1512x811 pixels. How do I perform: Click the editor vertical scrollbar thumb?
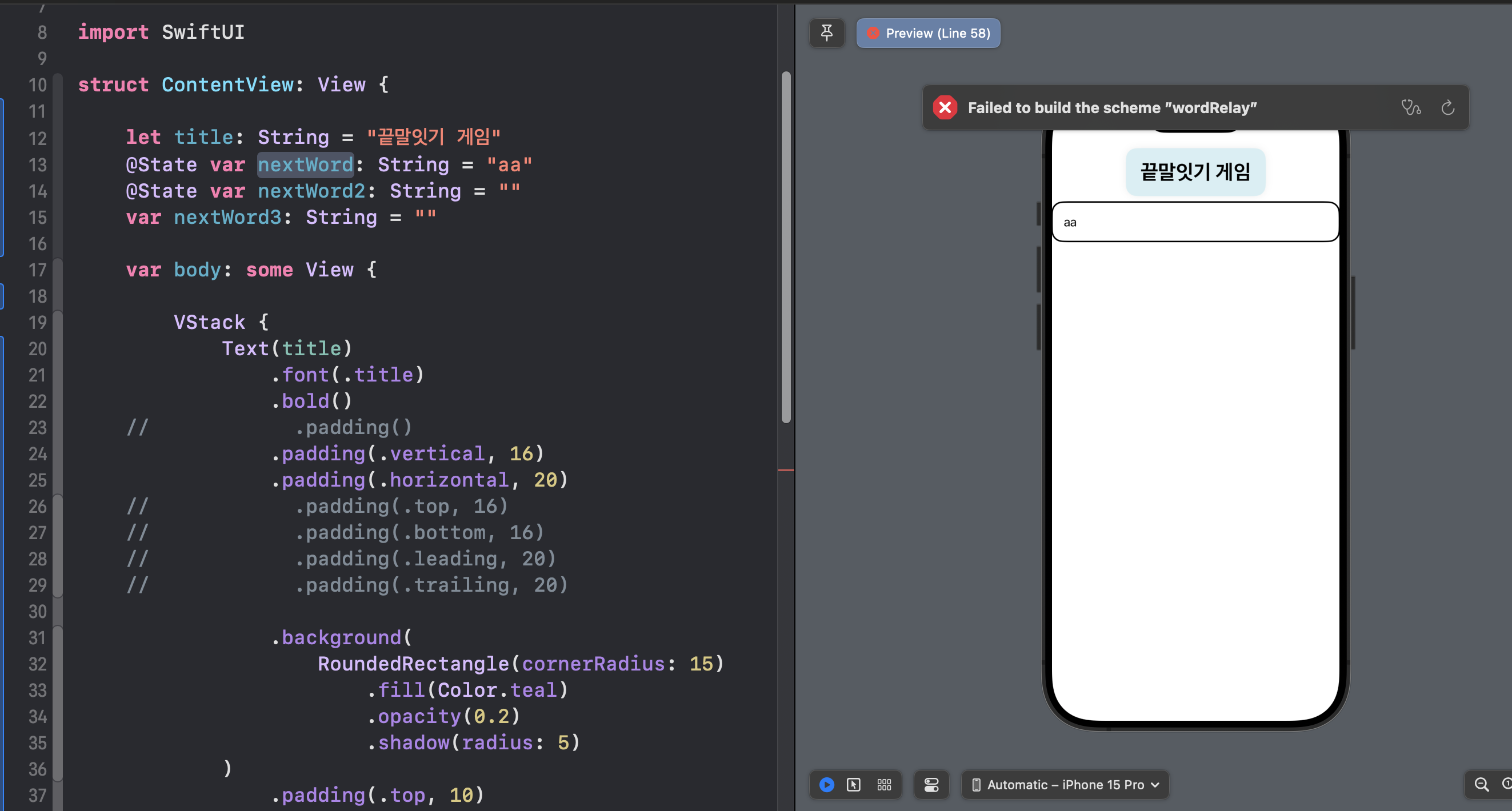click(786, 247)
